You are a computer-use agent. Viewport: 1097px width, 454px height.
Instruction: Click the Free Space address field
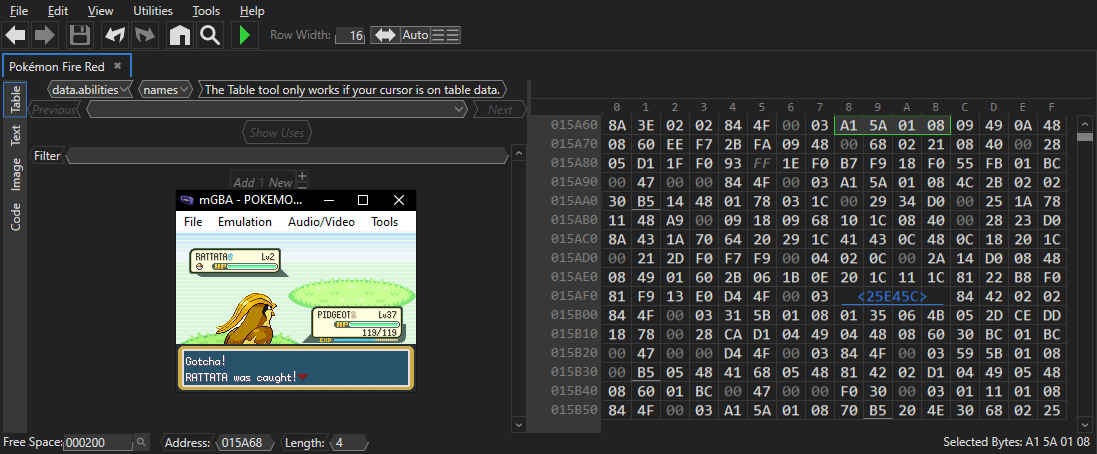click(97, 442)
